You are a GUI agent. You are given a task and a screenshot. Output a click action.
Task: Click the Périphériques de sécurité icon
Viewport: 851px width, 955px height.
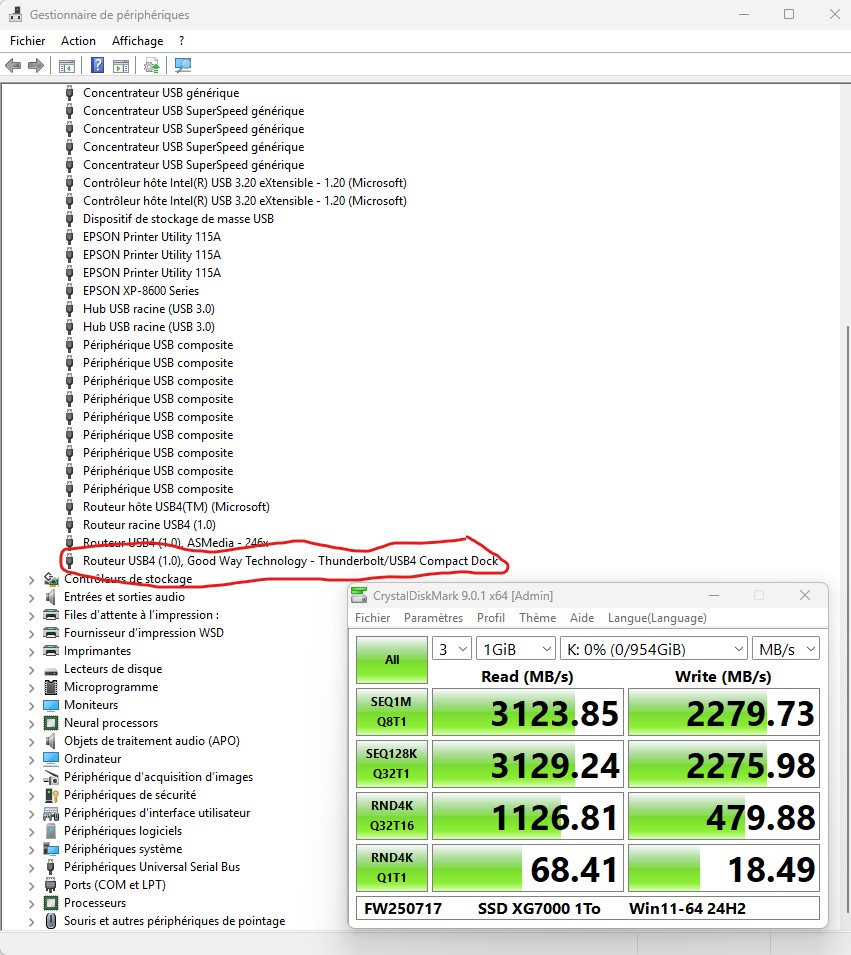pyautogui.click(x=51, y=795)
